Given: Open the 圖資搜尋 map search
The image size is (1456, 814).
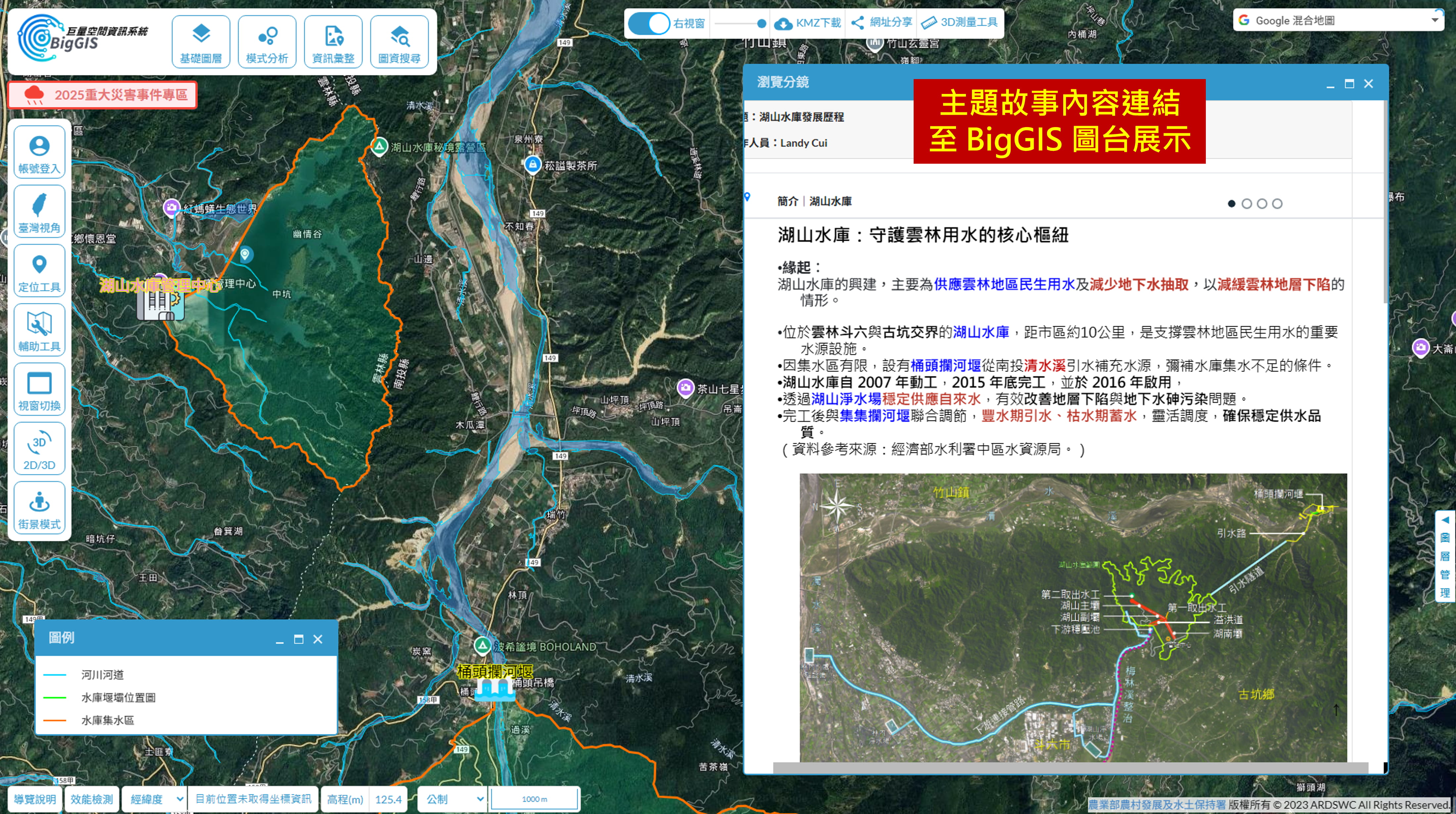Looking at the screenshot, I should [x=399, y=42].
